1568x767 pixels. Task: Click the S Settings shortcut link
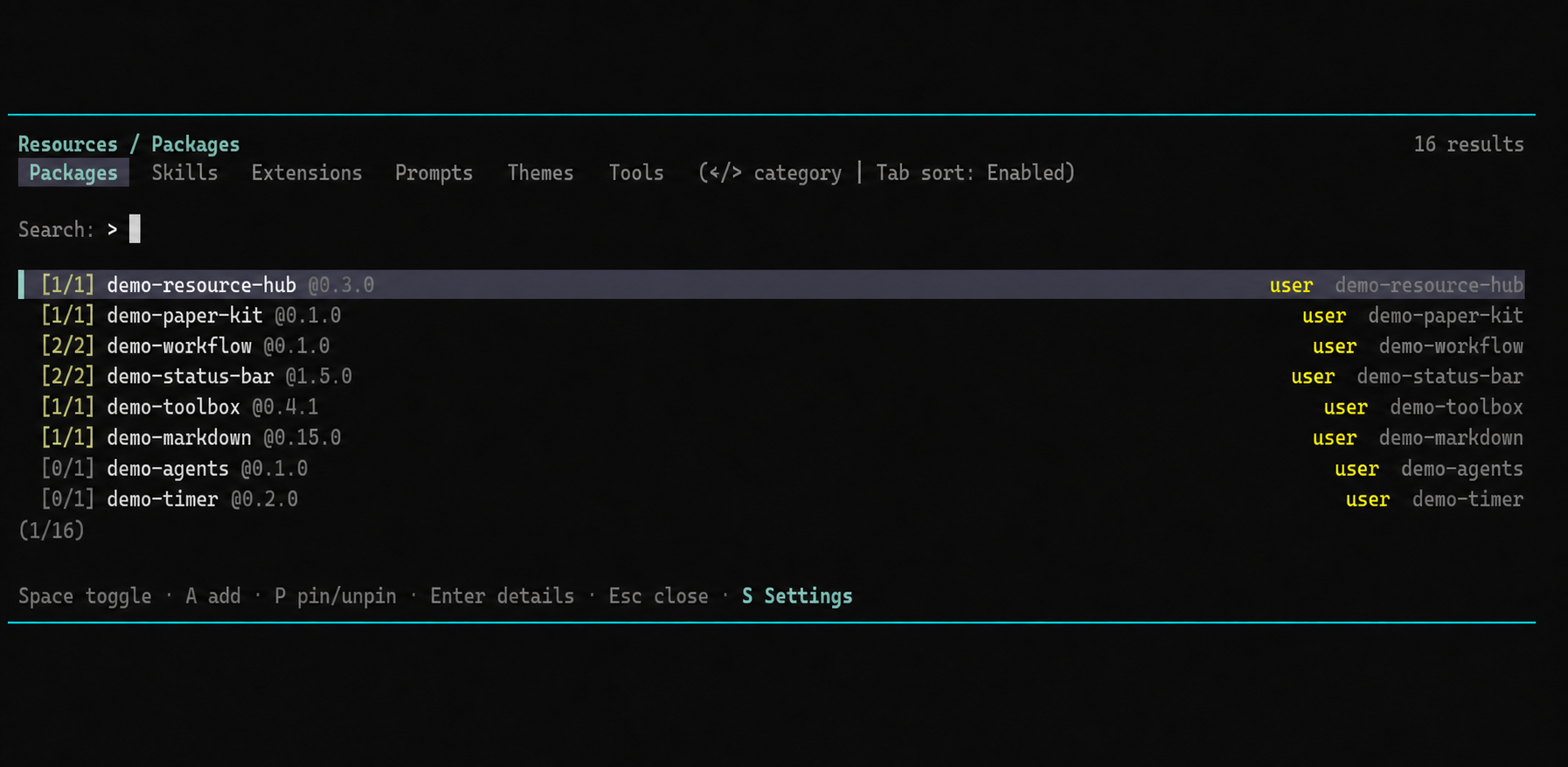pyautogui.click(x=797, y=596)
